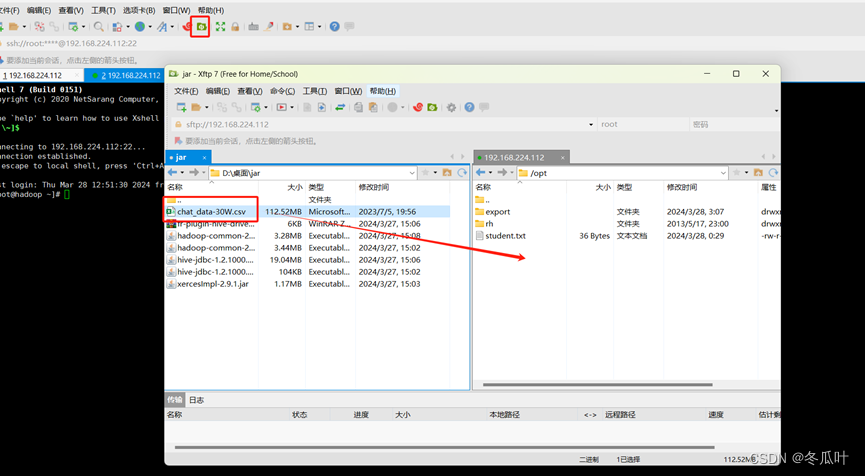Open the 工具(T) menu in Xshell
Image resolution: width=865 pixels, height=476 pixels.
point(103,10)
